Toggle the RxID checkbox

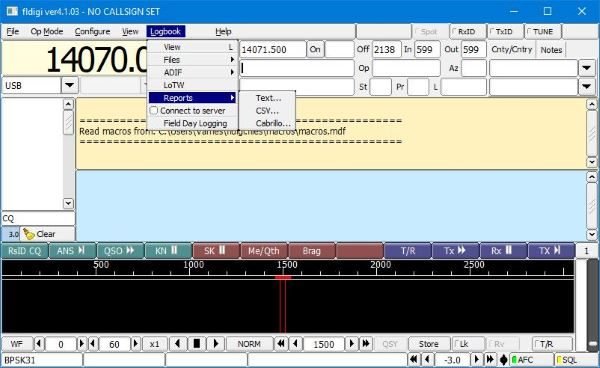click(x=468, y=31)
